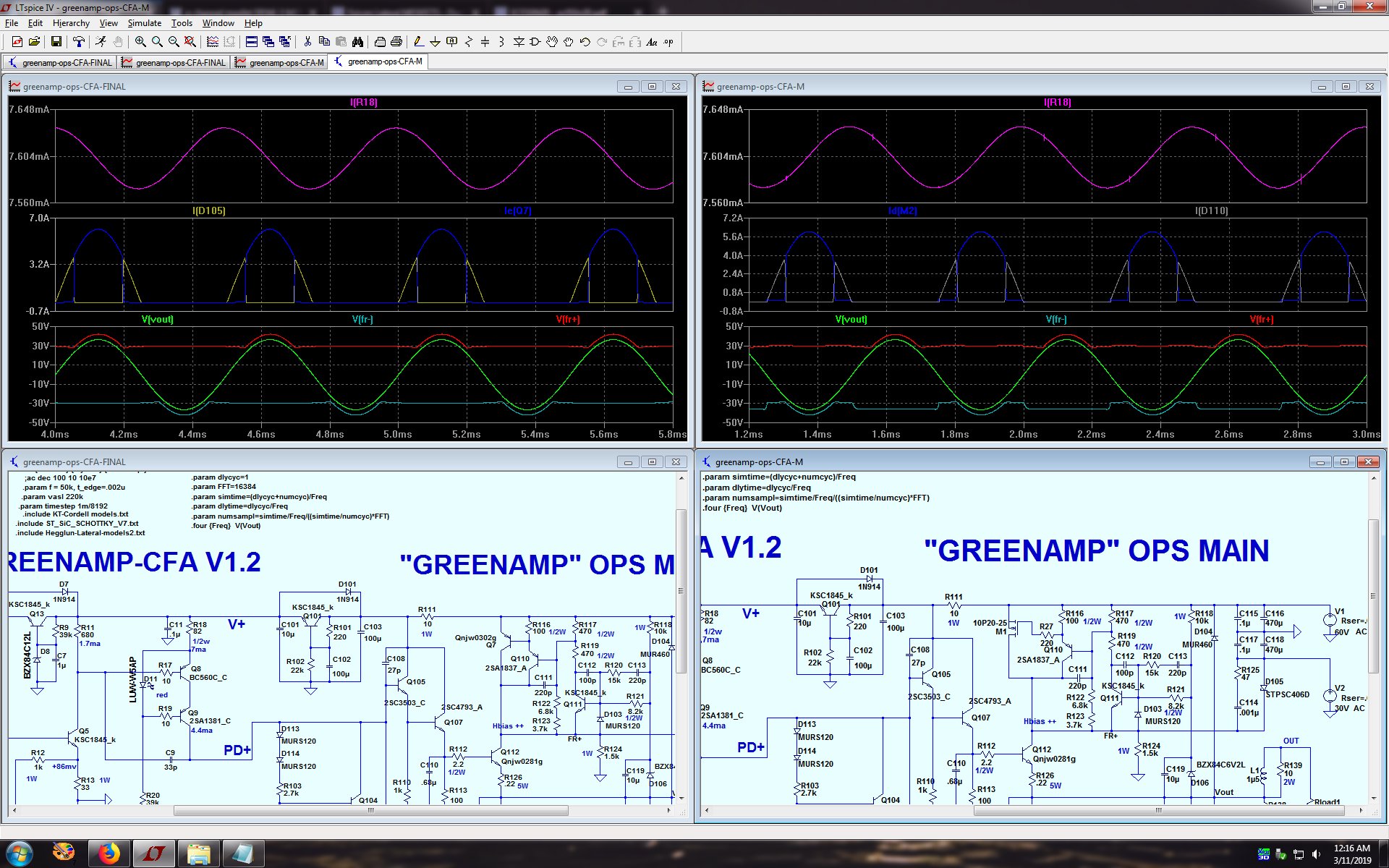Open Print Setup icon
The width and height of the screenshot is (1389, 868).
tap(380, 42)
